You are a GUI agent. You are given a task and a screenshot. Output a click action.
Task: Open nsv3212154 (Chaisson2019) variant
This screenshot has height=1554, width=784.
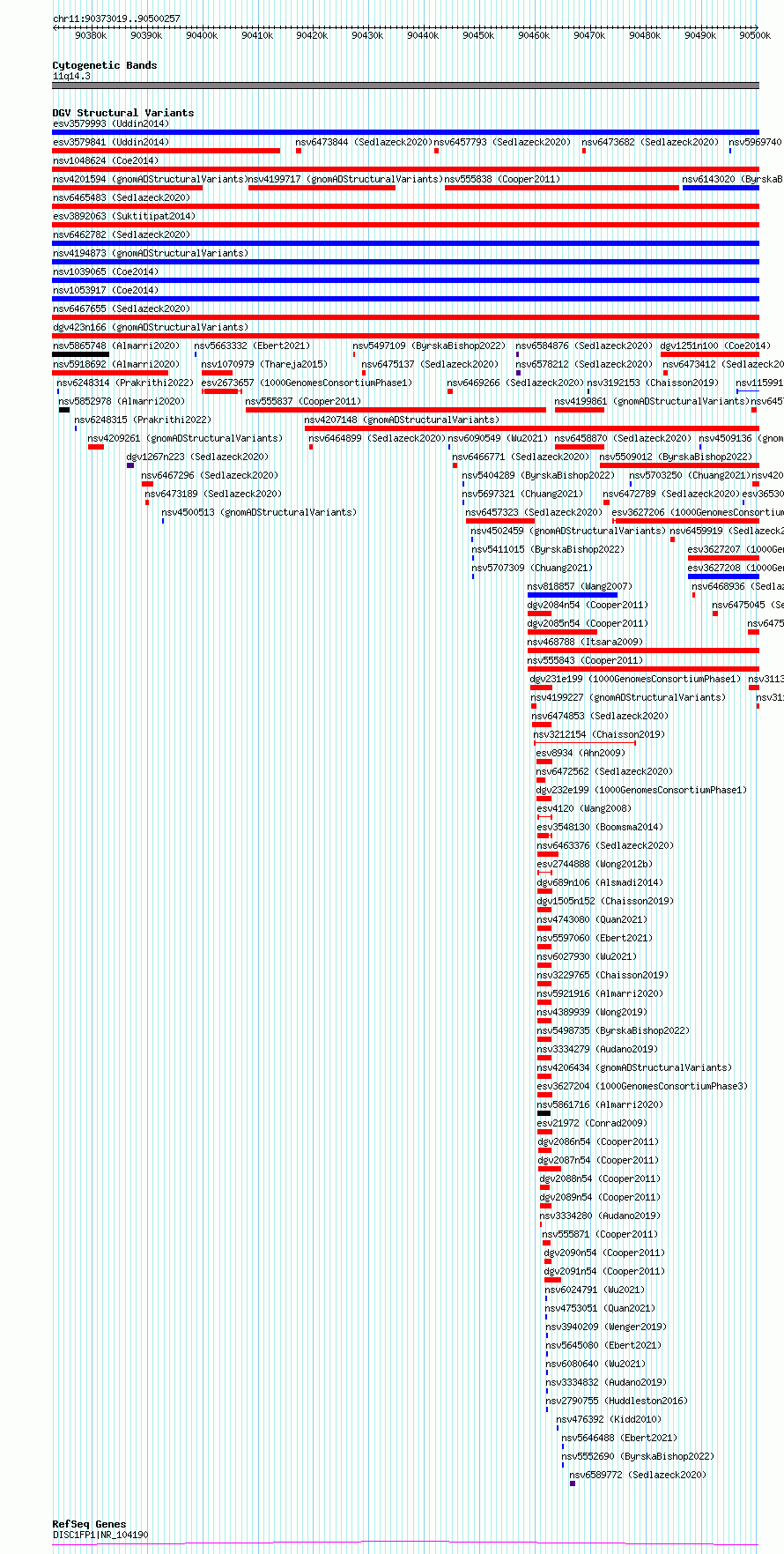tap(599, 734)
